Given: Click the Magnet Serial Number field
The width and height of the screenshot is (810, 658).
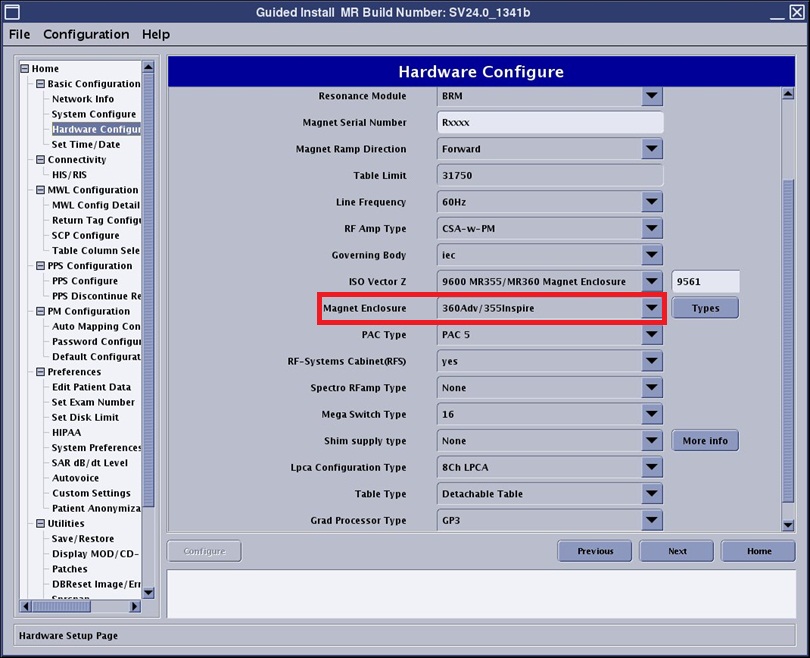Looking at the screenshot, I should [550, 123].
